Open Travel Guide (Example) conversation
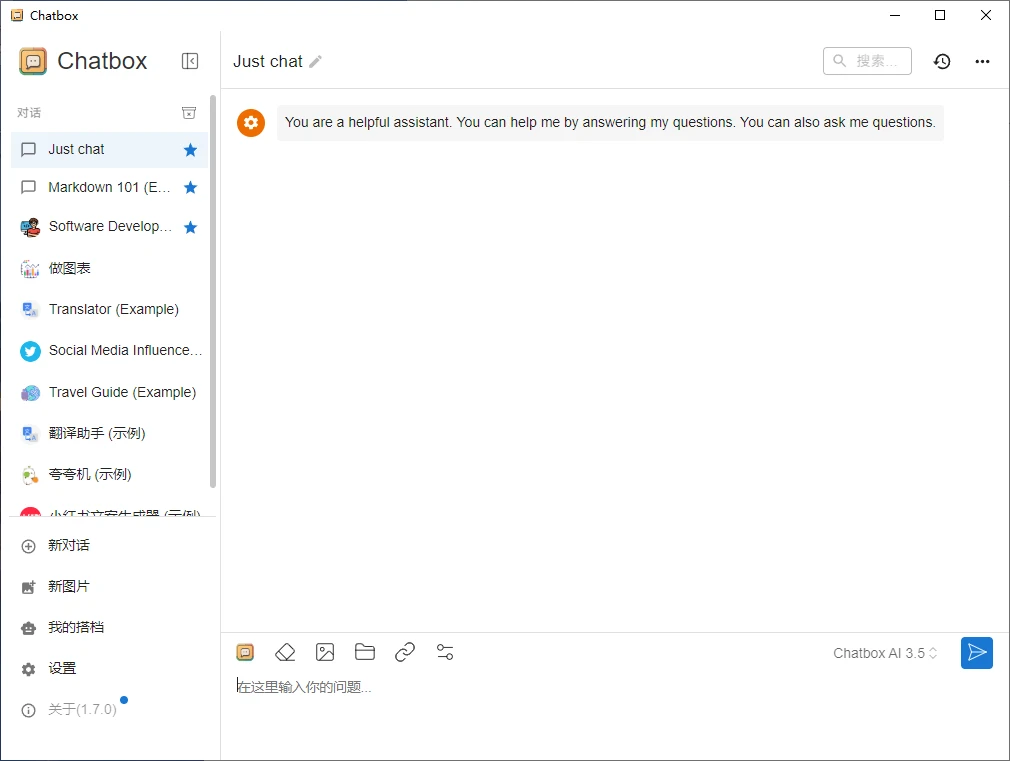The image size is (1010, 761). (110, 392)
